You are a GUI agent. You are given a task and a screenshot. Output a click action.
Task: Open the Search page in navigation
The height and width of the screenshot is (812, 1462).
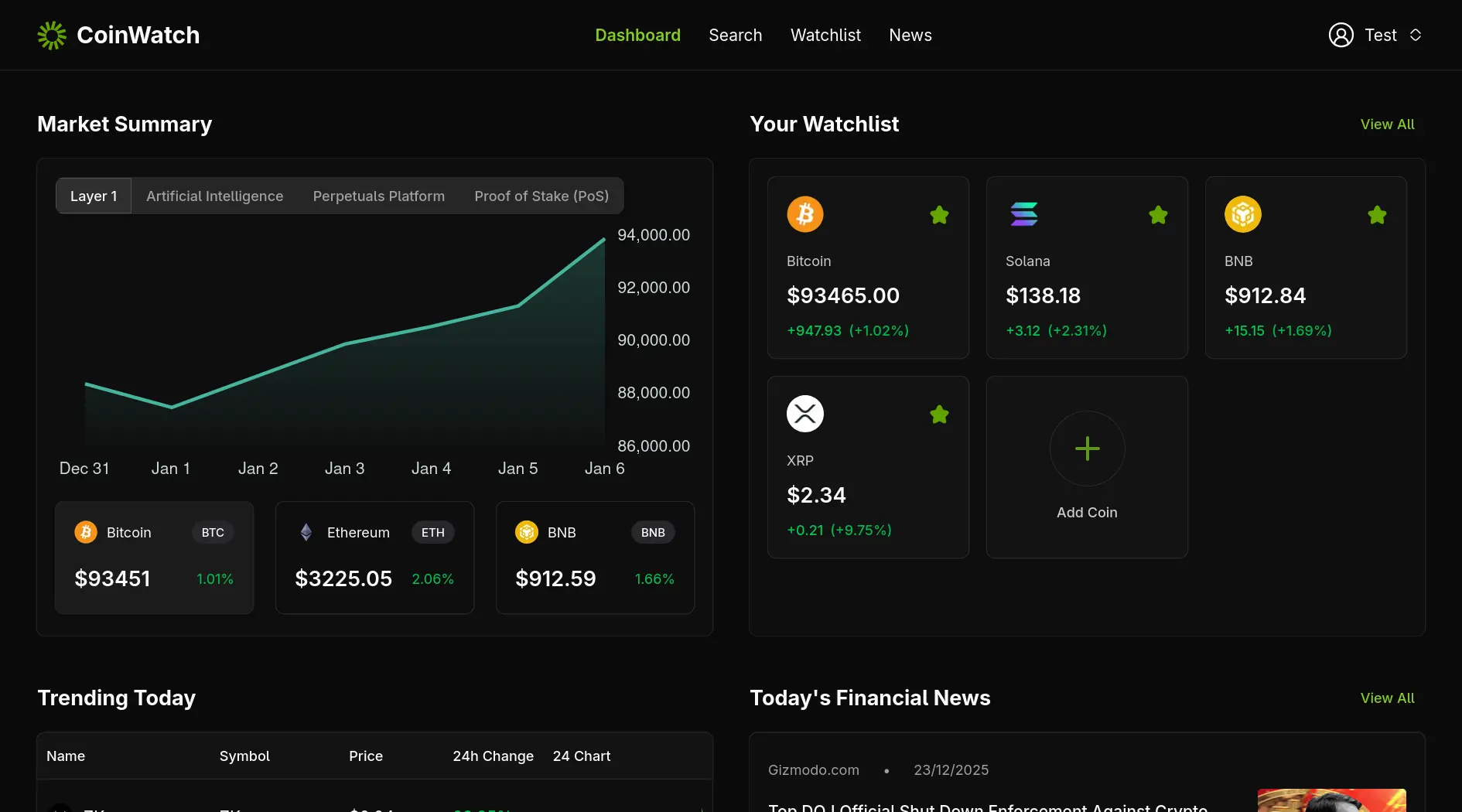(735, 36)
